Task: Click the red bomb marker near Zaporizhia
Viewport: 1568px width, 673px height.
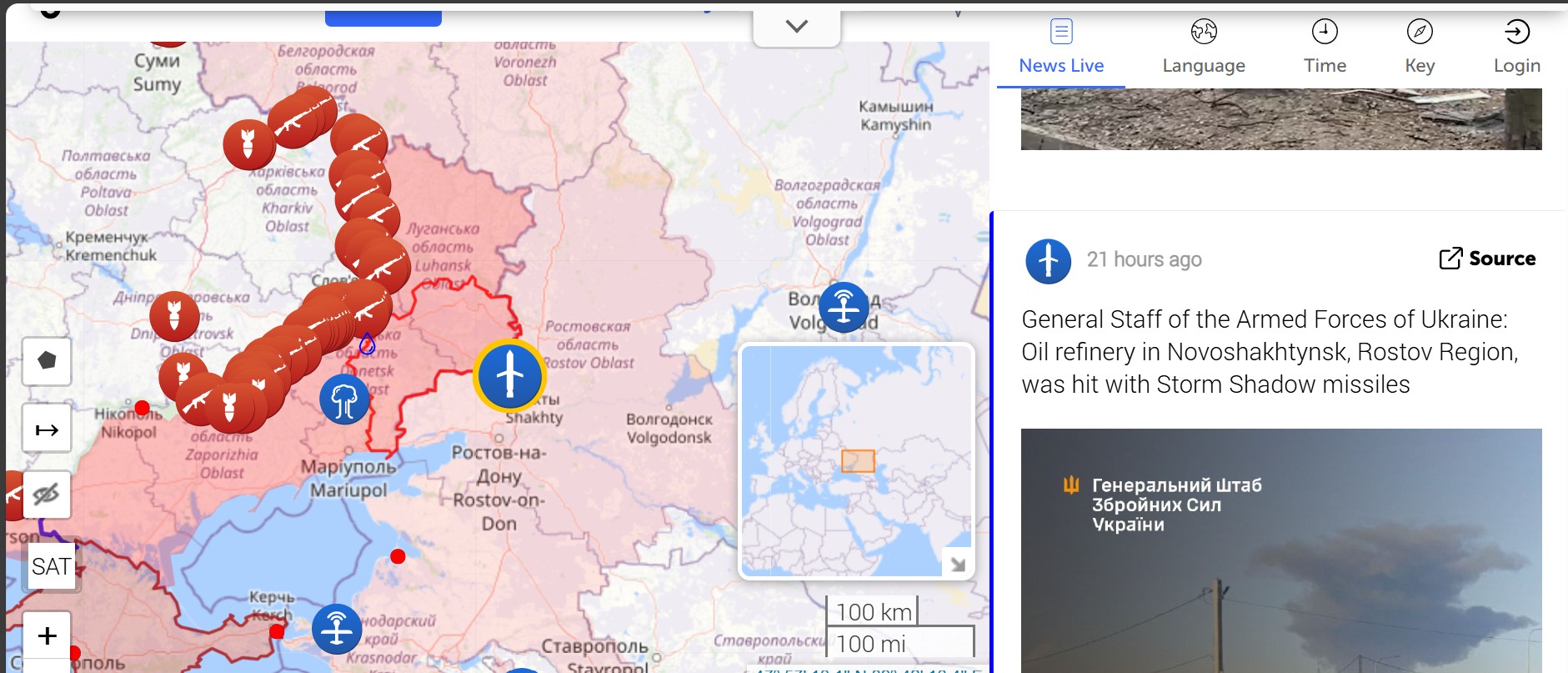Action: pos(230,407)
